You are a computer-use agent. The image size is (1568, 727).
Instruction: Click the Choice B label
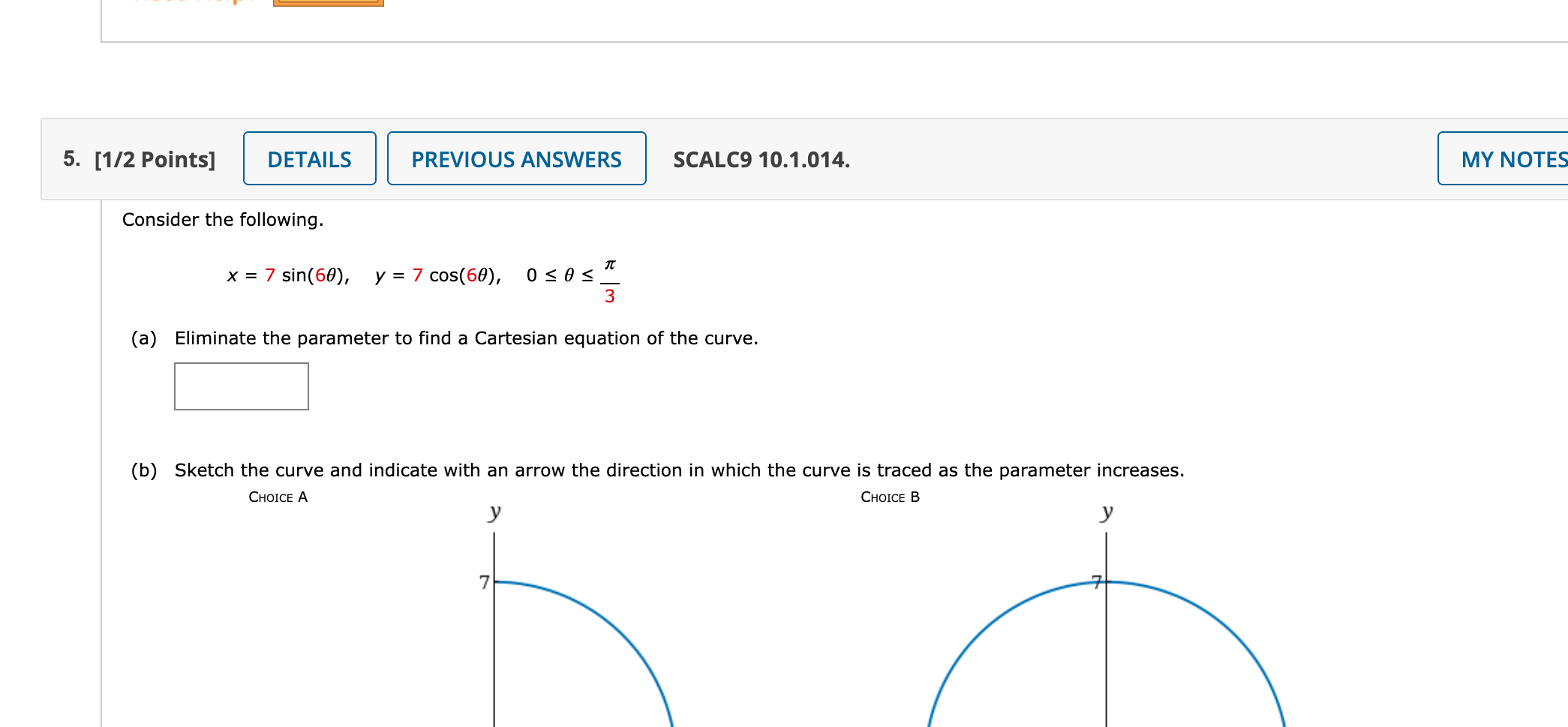tap(890, 497)
